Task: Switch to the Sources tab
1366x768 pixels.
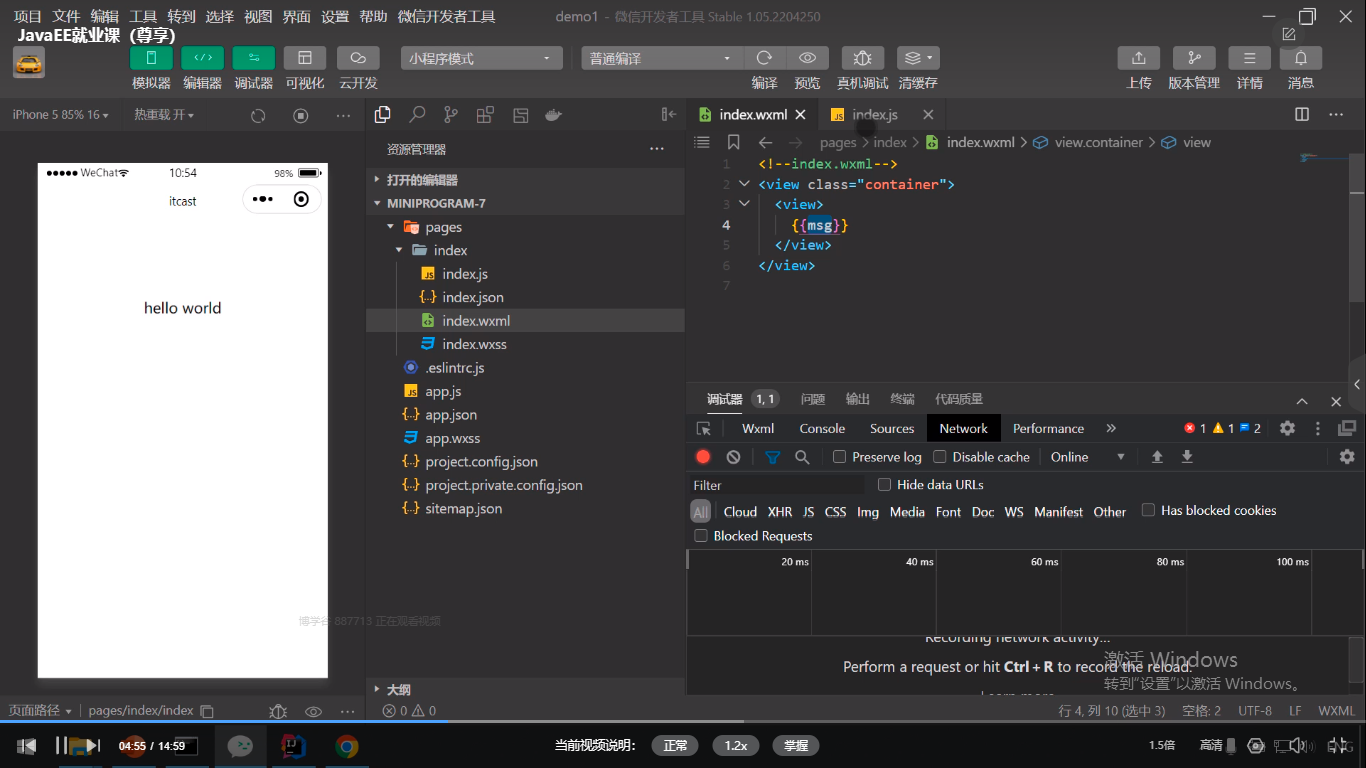Action: (x=892, y=428)
